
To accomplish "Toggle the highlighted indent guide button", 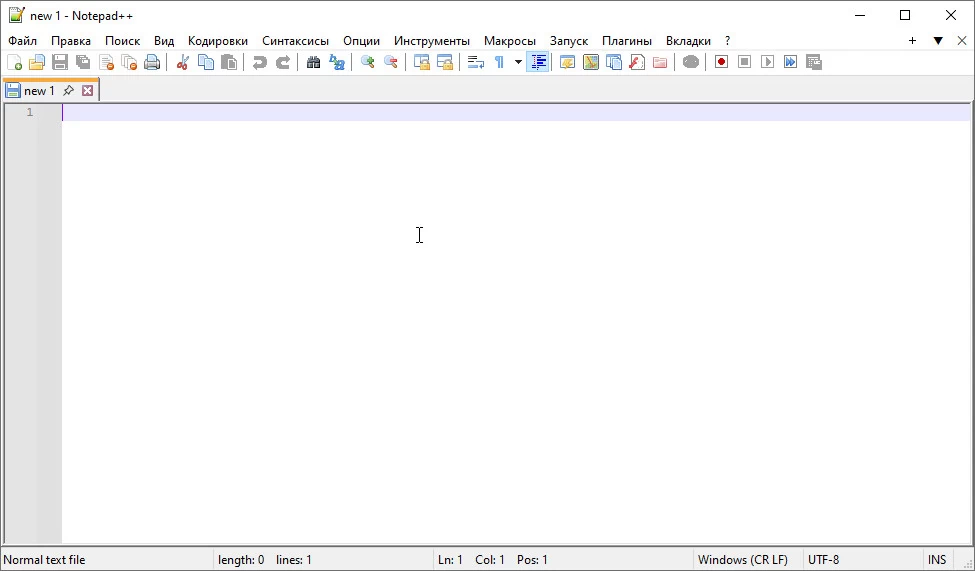I will pos(538,62).
